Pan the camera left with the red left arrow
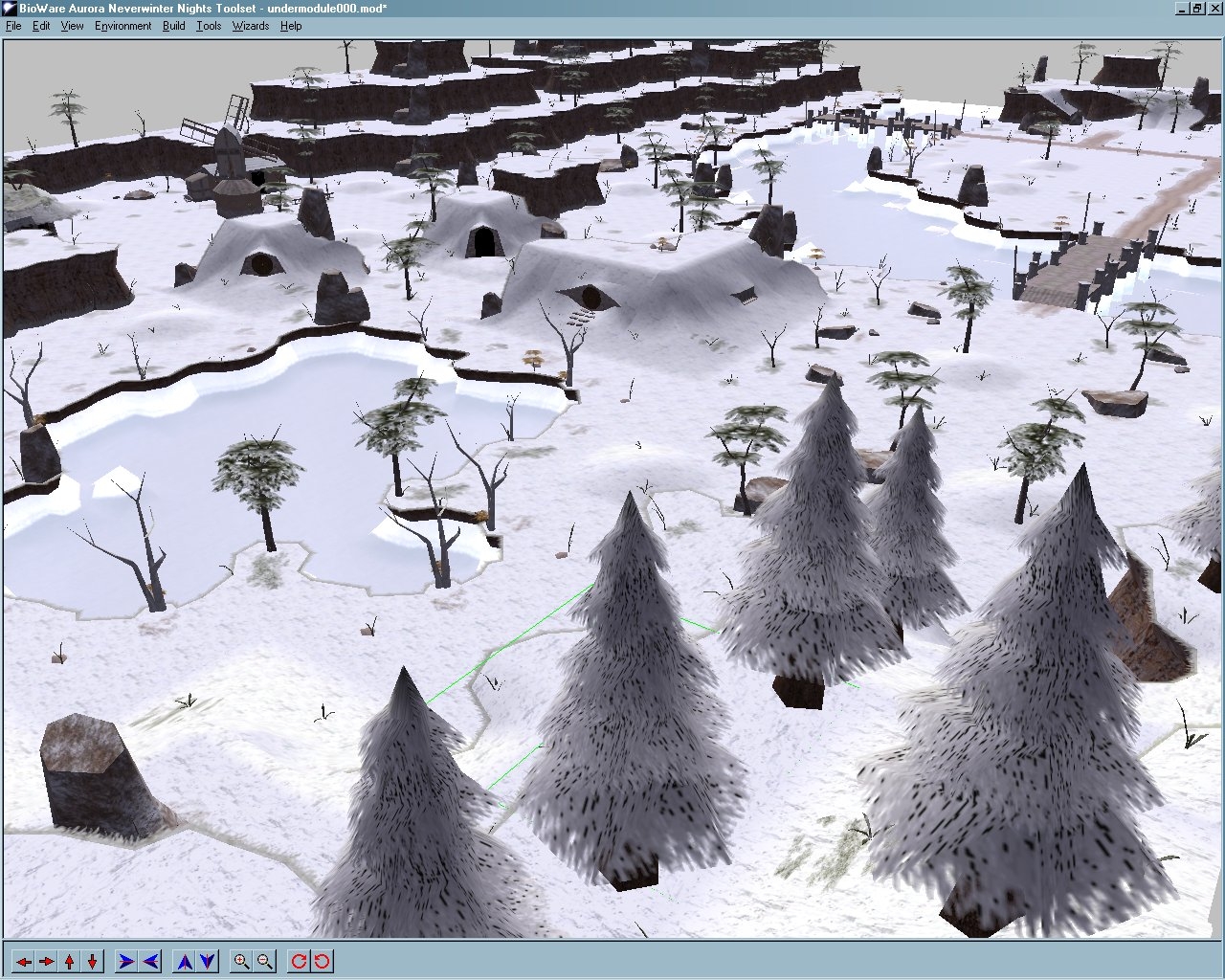 click(23, 961)
